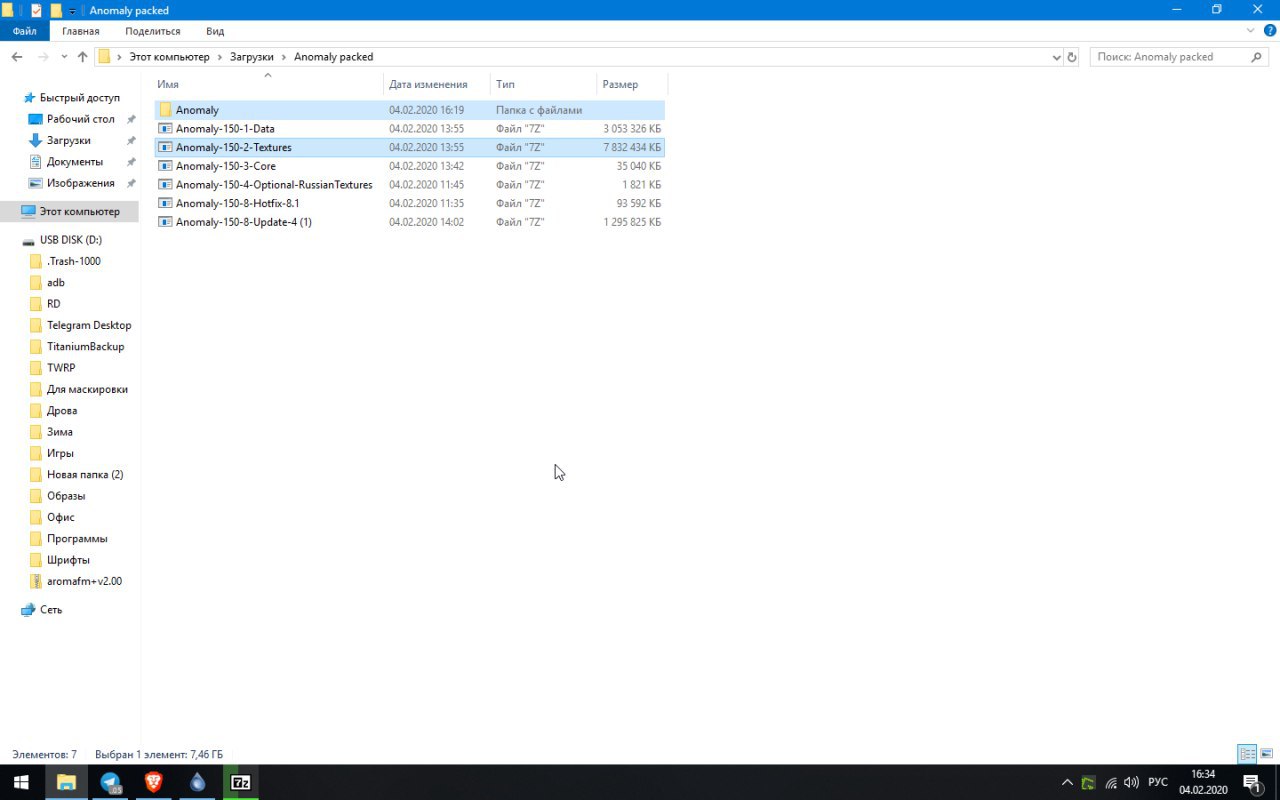Viewport: 1280px width, 800px height.
Task: Click the 7 832 434 КБ size cell
Action: (x=632, y=147)
